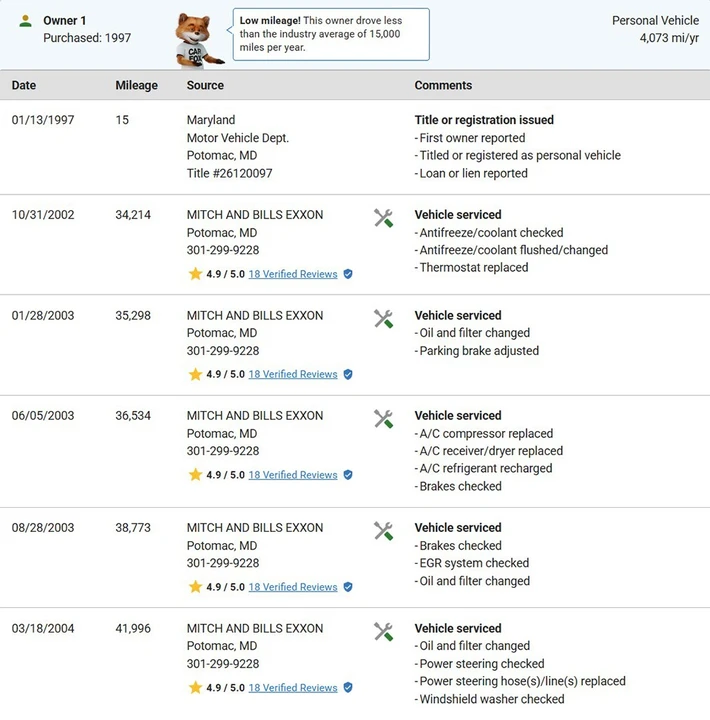
Task: Click wrench icon for 03/18/2004 service
Action: [383, 631]
